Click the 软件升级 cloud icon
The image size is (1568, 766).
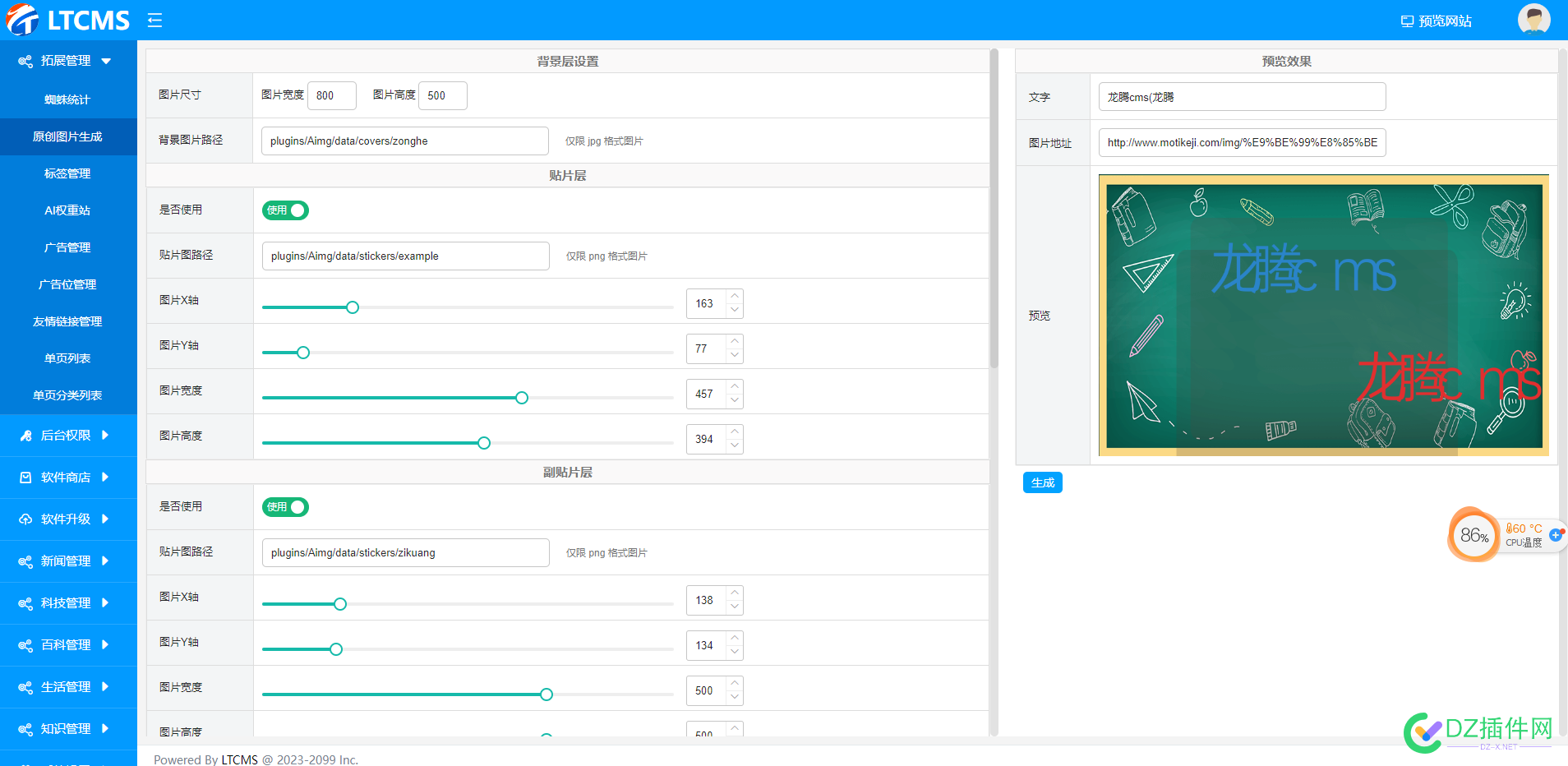tap(25, 519)
